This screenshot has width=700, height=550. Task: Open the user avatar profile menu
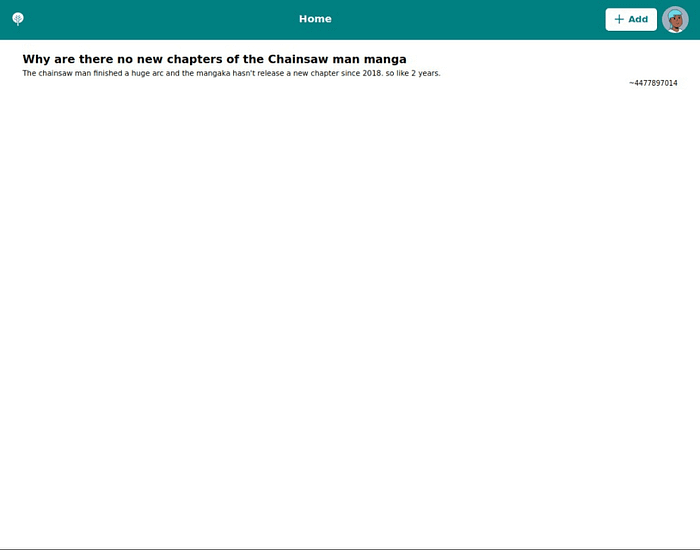tap(675, 20)
